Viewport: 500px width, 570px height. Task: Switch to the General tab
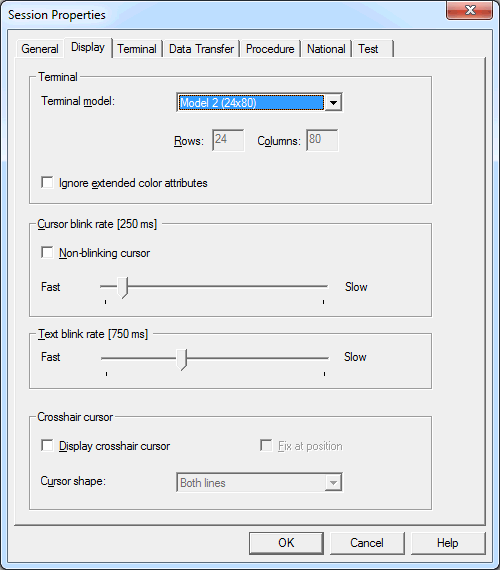click(40, 49)
